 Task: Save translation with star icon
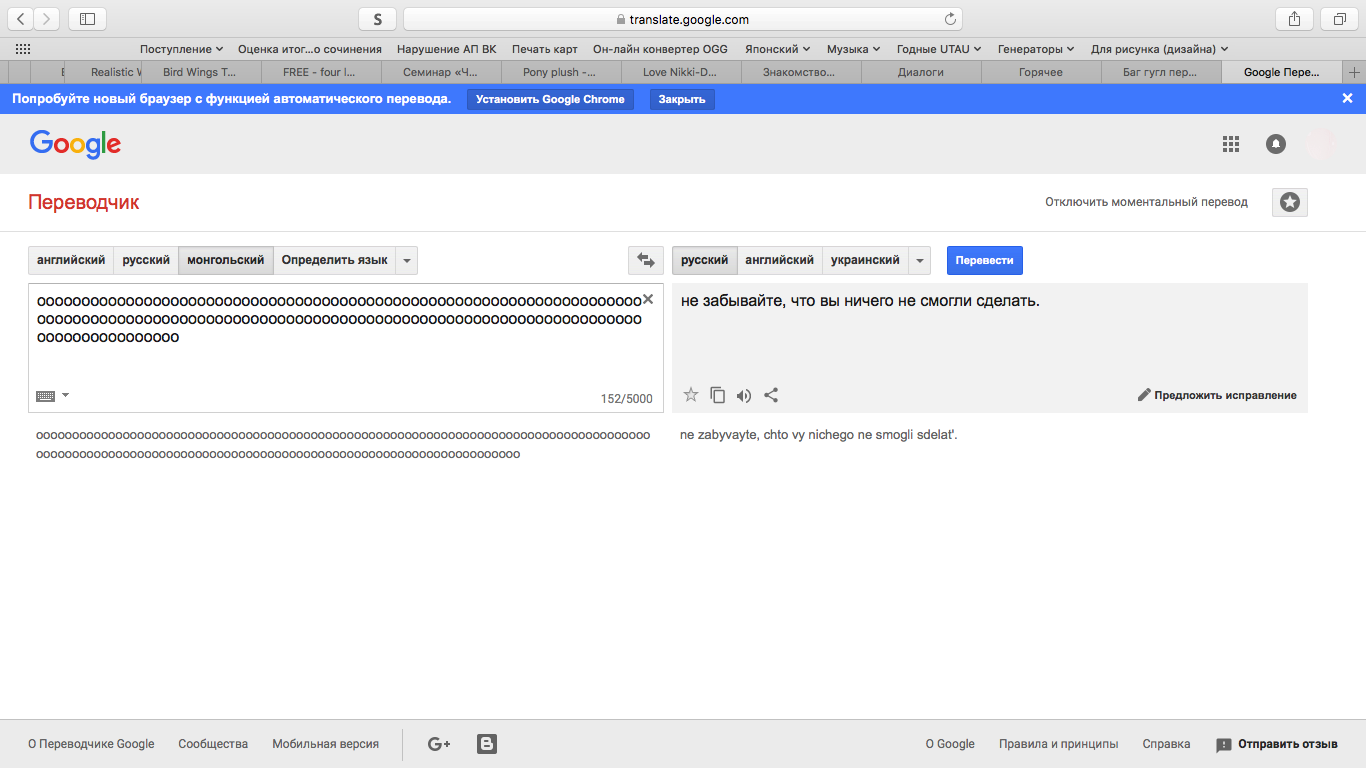coord(690,395)
